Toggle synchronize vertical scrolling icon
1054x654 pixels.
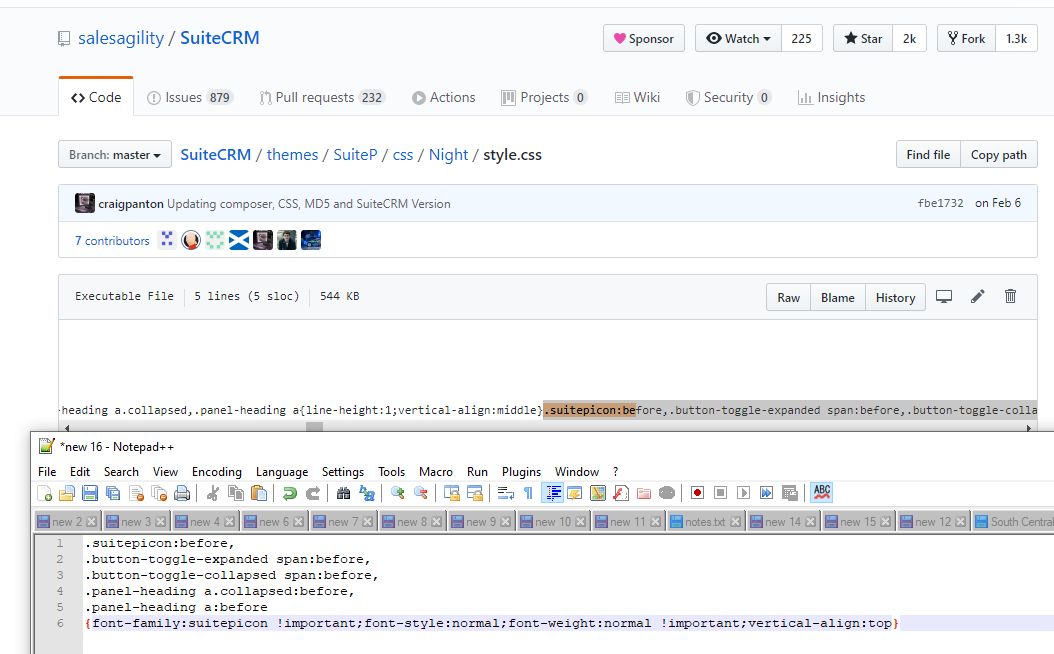tap(452, 493)
